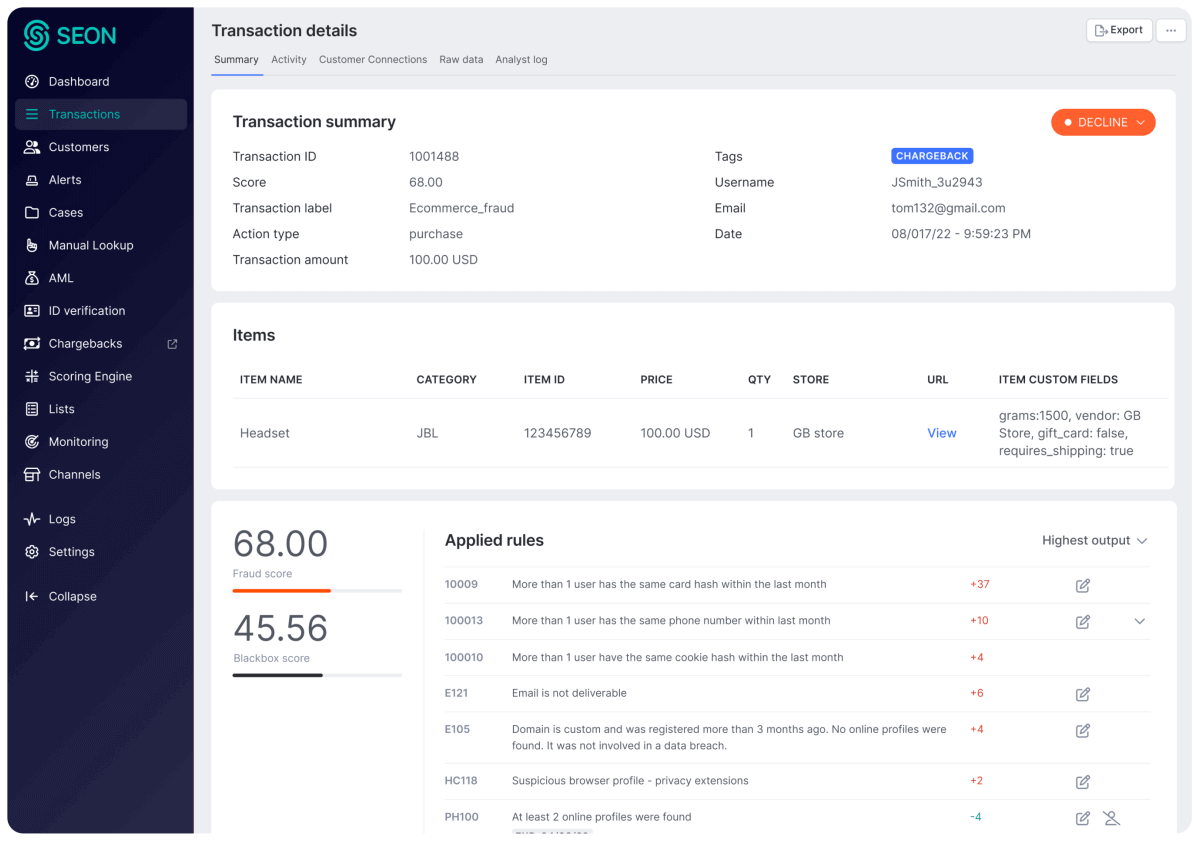Open the View link for Headset item
The width and height of the screenshot is (1200, 841).
pos(941,434)
